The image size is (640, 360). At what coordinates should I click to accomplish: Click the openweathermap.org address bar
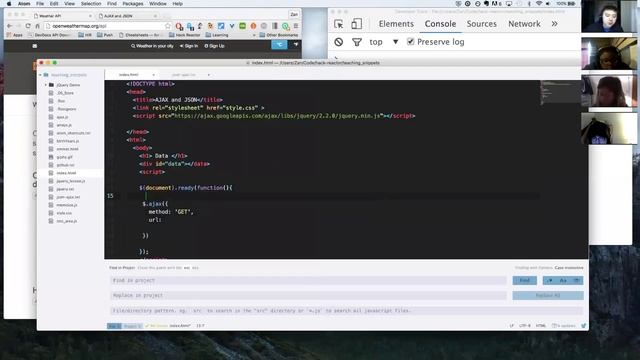click(x=107, y=26)
